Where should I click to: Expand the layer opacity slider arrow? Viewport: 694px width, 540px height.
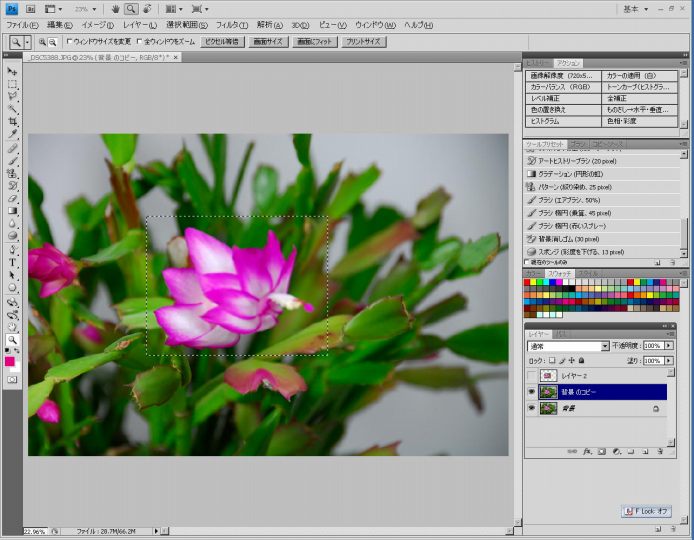[x=668, y=346]
